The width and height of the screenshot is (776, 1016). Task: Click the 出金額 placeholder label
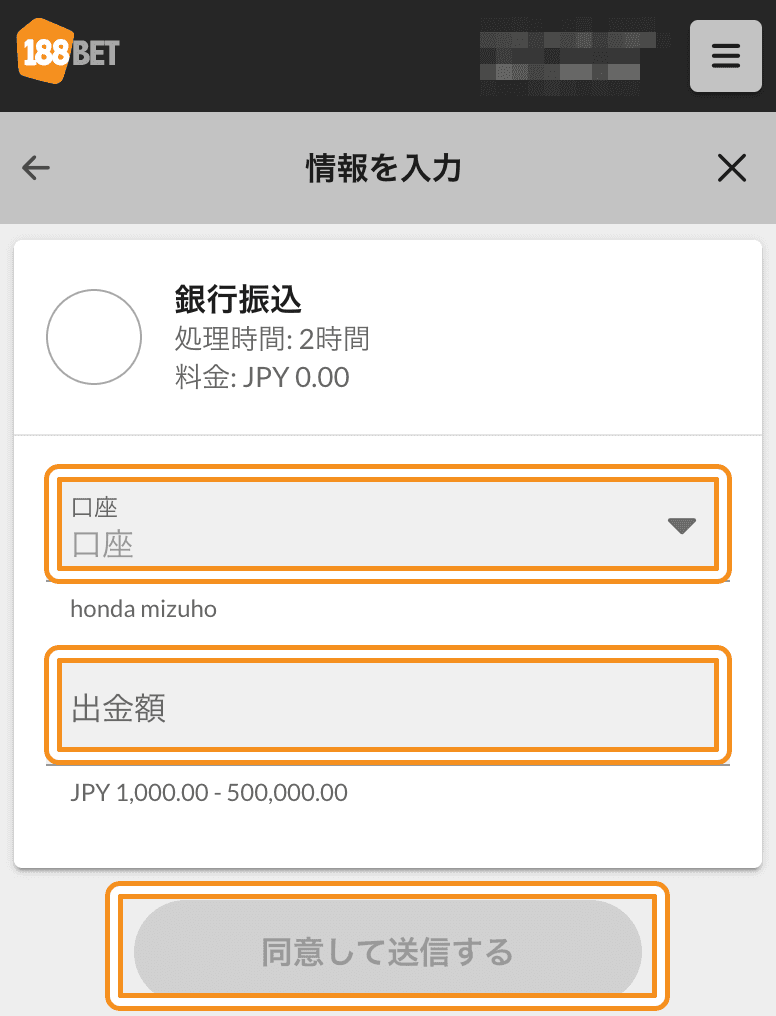[x=119, y=708]
